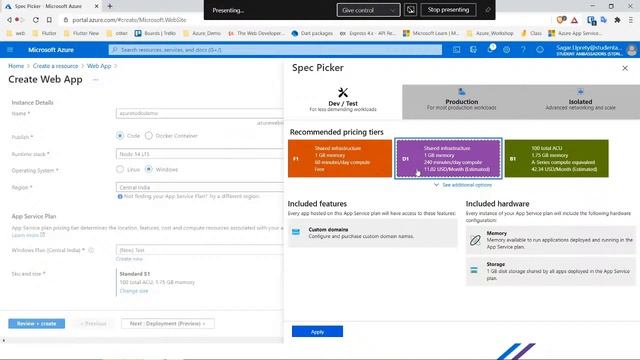Go to Home breadcrumb
Screen dimensions: 640x360
[x=16, y=66]
